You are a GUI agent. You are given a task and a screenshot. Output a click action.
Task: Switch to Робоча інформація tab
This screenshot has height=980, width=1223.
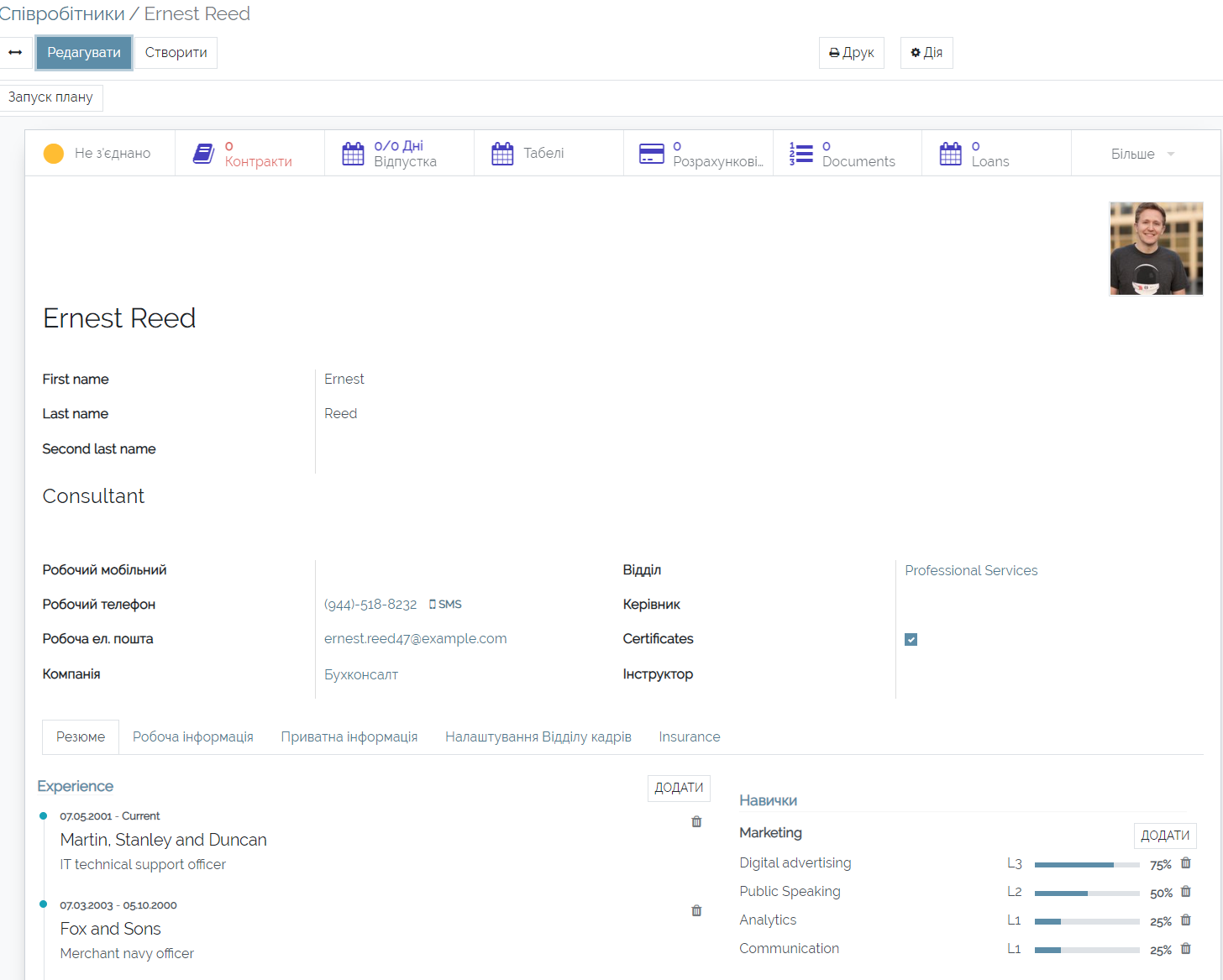(193, 736)
